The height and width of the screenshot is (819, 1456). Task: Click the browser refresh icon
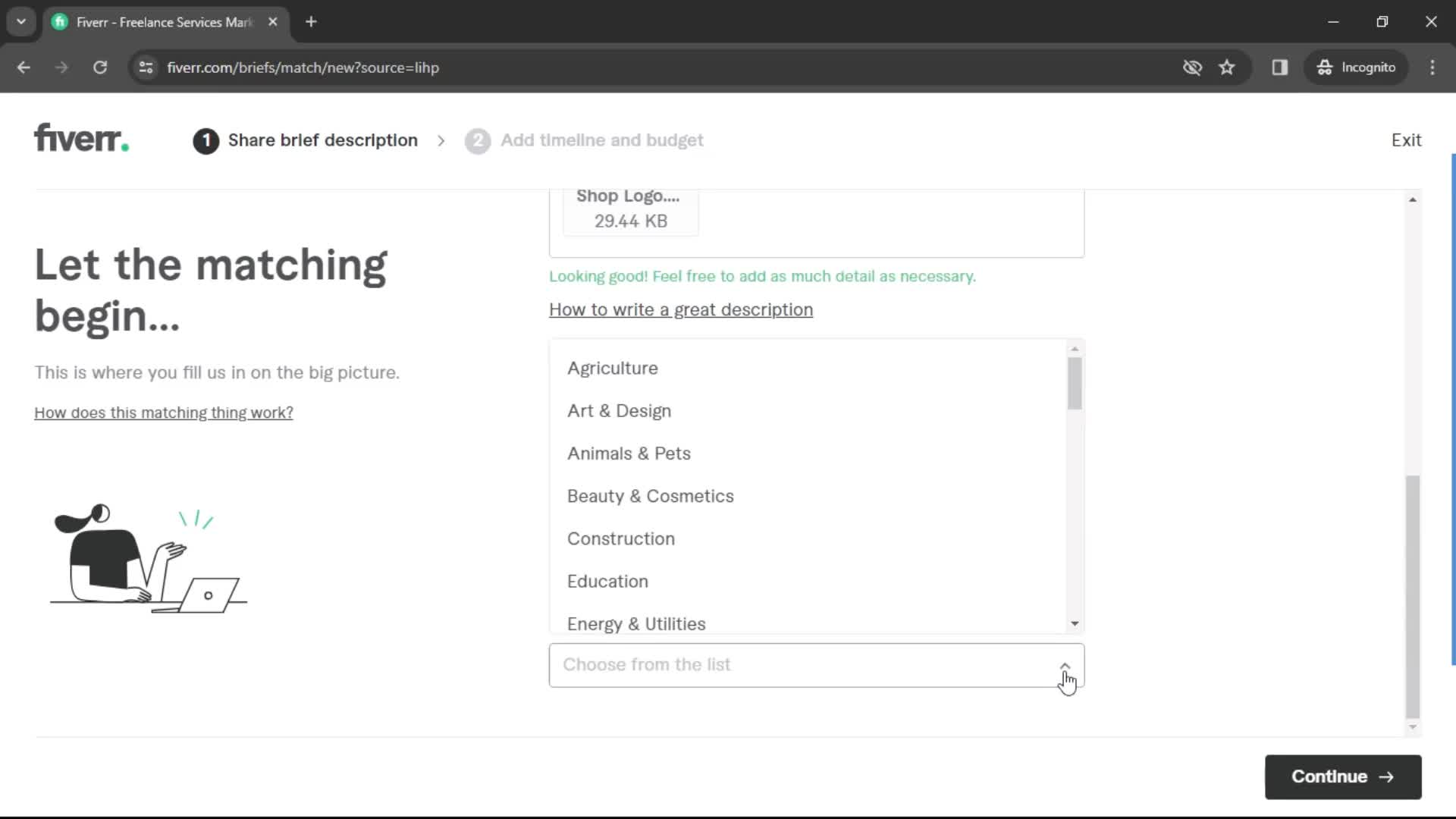pyautogui.click(x=99, y=67)
